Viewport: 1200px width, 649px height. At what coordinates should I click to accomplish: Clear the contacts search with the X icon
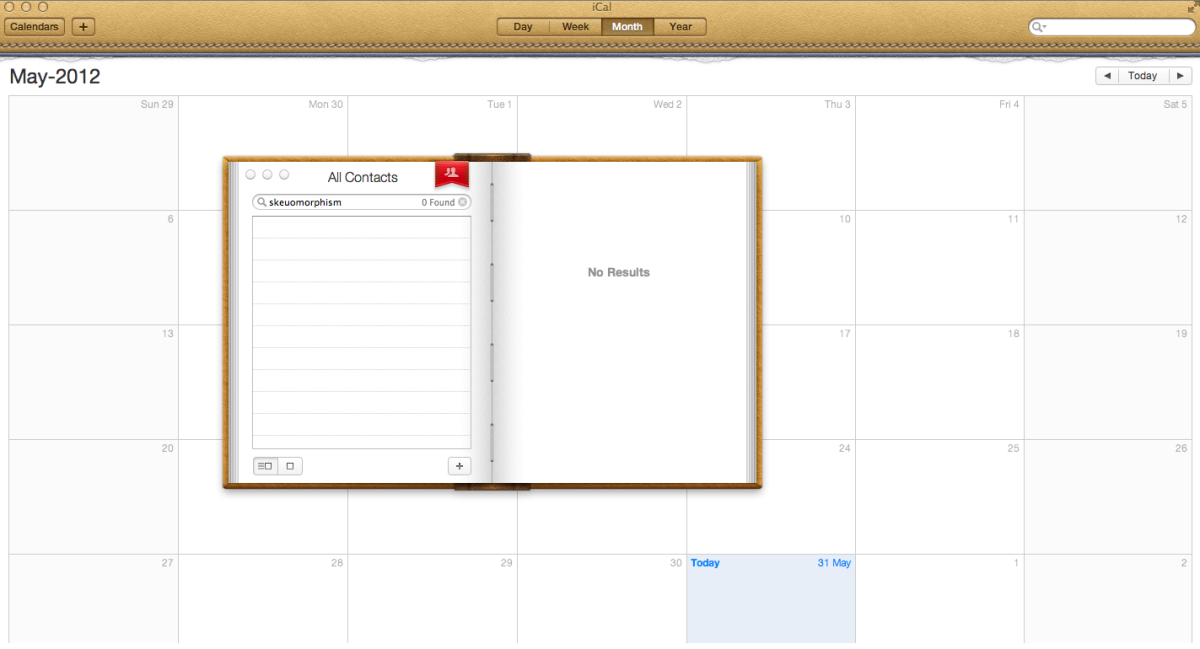[463, 202]
